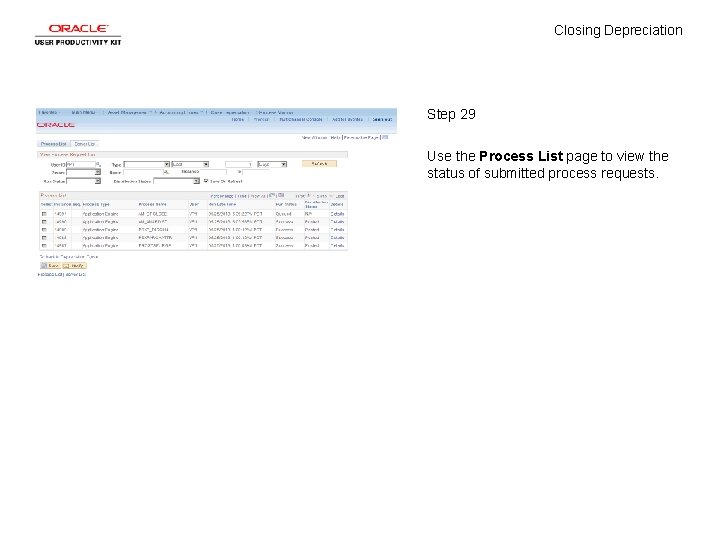Click the Server List link at page bottom
Viewport: 720px width, 540px height.
(76, 275)
